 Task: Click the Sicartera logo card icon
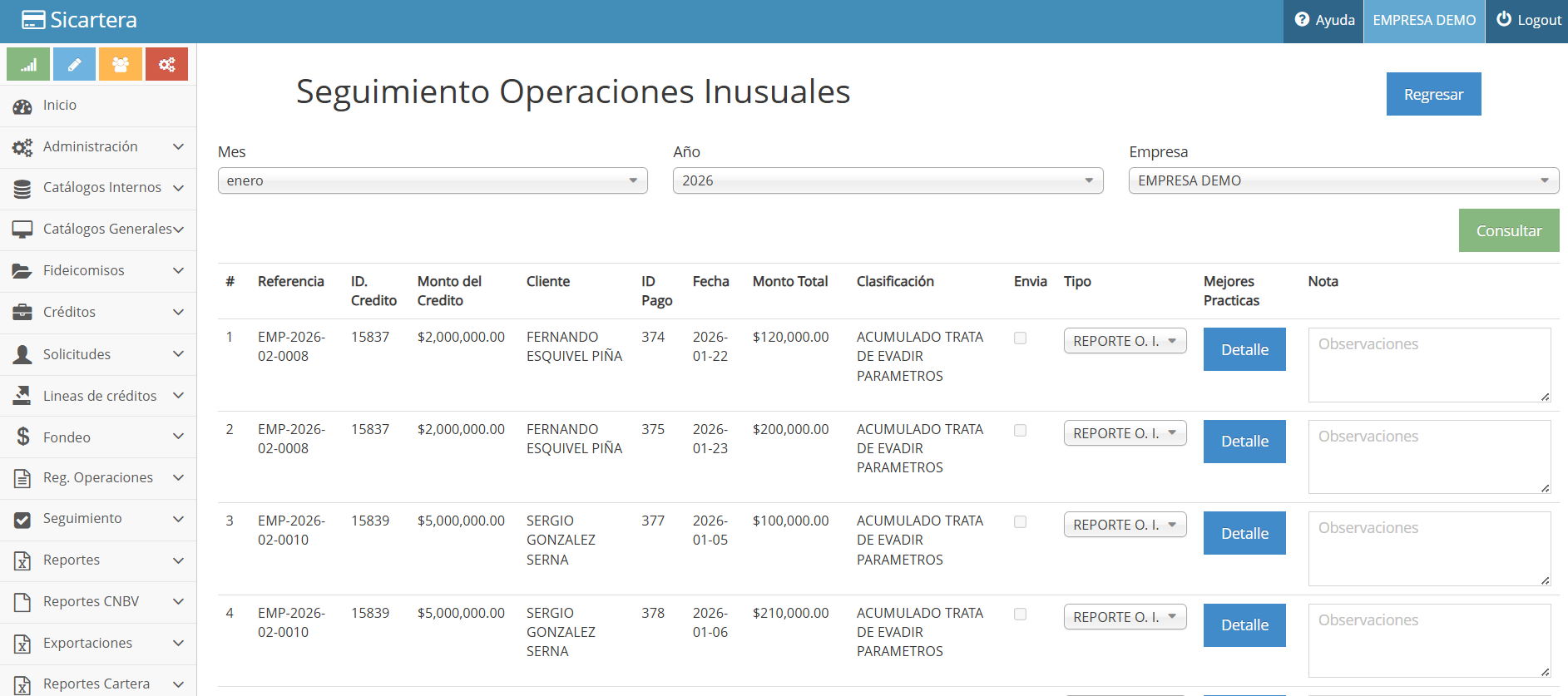click(33, 20)
